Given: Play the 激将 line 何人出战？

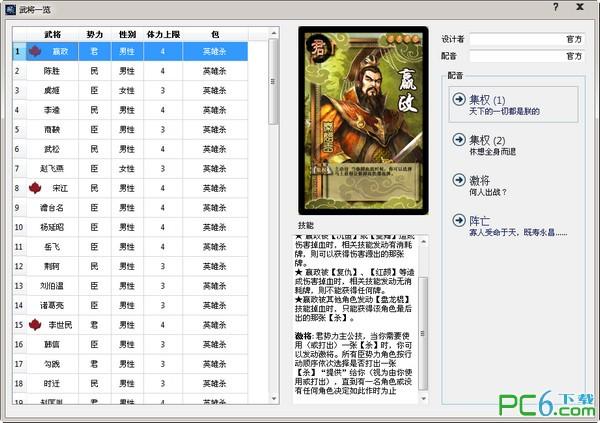Looking at the screenshot, I should click(x=513, y=185).
